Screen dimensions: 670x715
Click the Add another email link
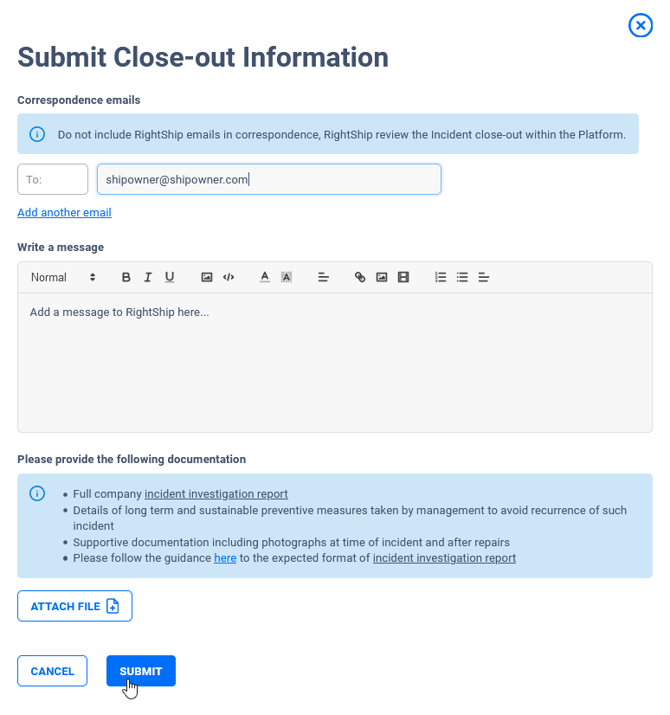[x=64, y=213]
